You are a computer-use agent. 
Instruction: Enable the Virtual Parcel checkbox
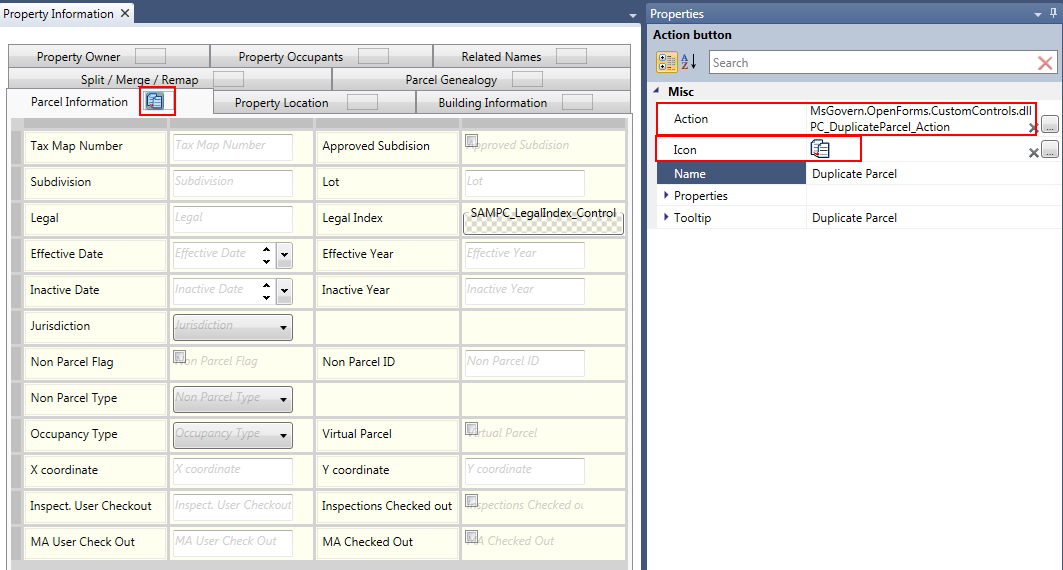[471, 429]
